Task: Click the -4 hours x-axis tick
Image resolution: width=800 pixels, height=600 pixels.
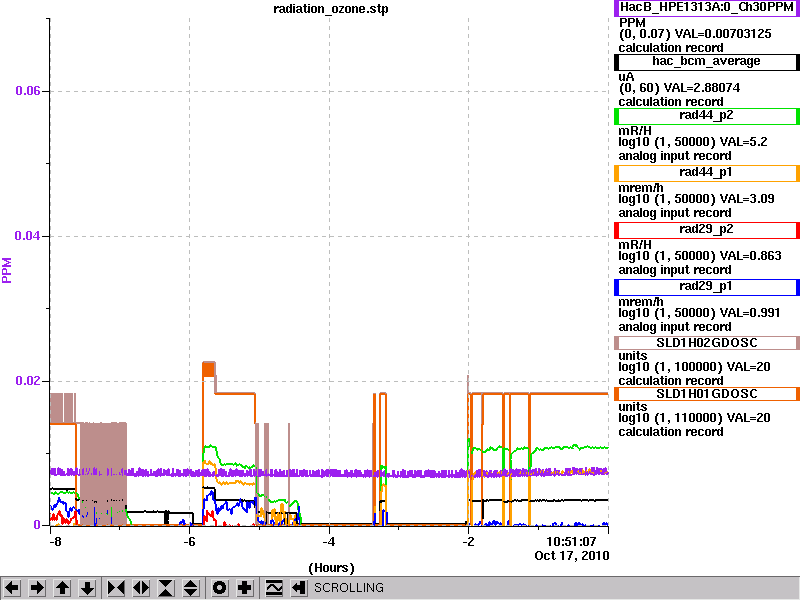Action: (x=329, y=541)
